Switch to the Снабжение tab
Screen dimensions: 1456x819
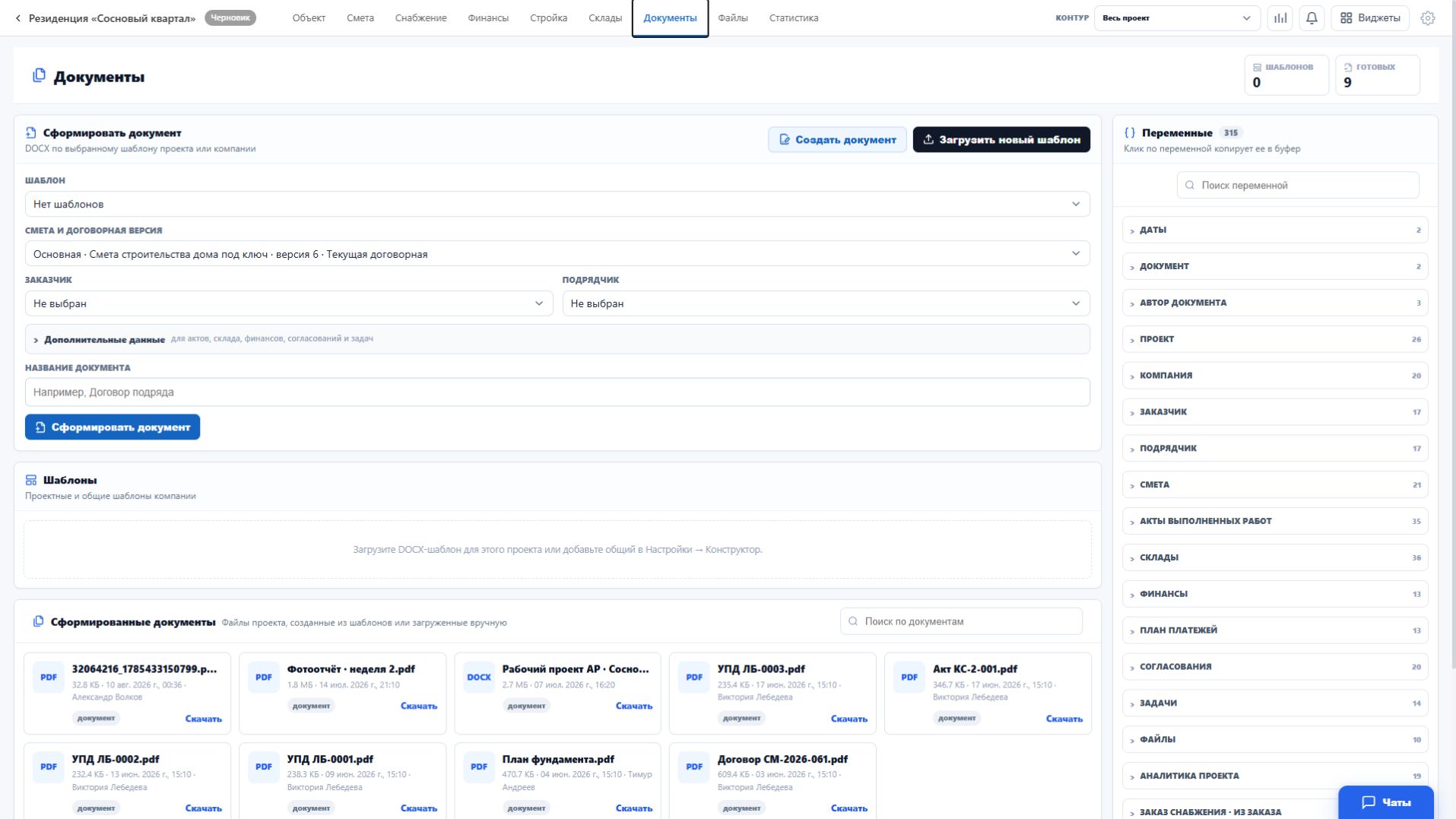420,17
